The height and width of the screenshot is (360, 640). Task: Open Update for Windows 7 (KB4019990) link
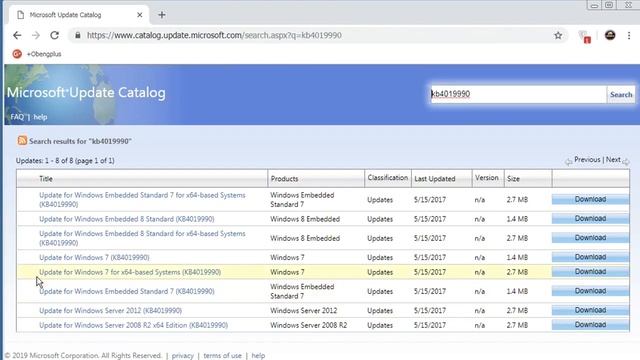(94, 258)
